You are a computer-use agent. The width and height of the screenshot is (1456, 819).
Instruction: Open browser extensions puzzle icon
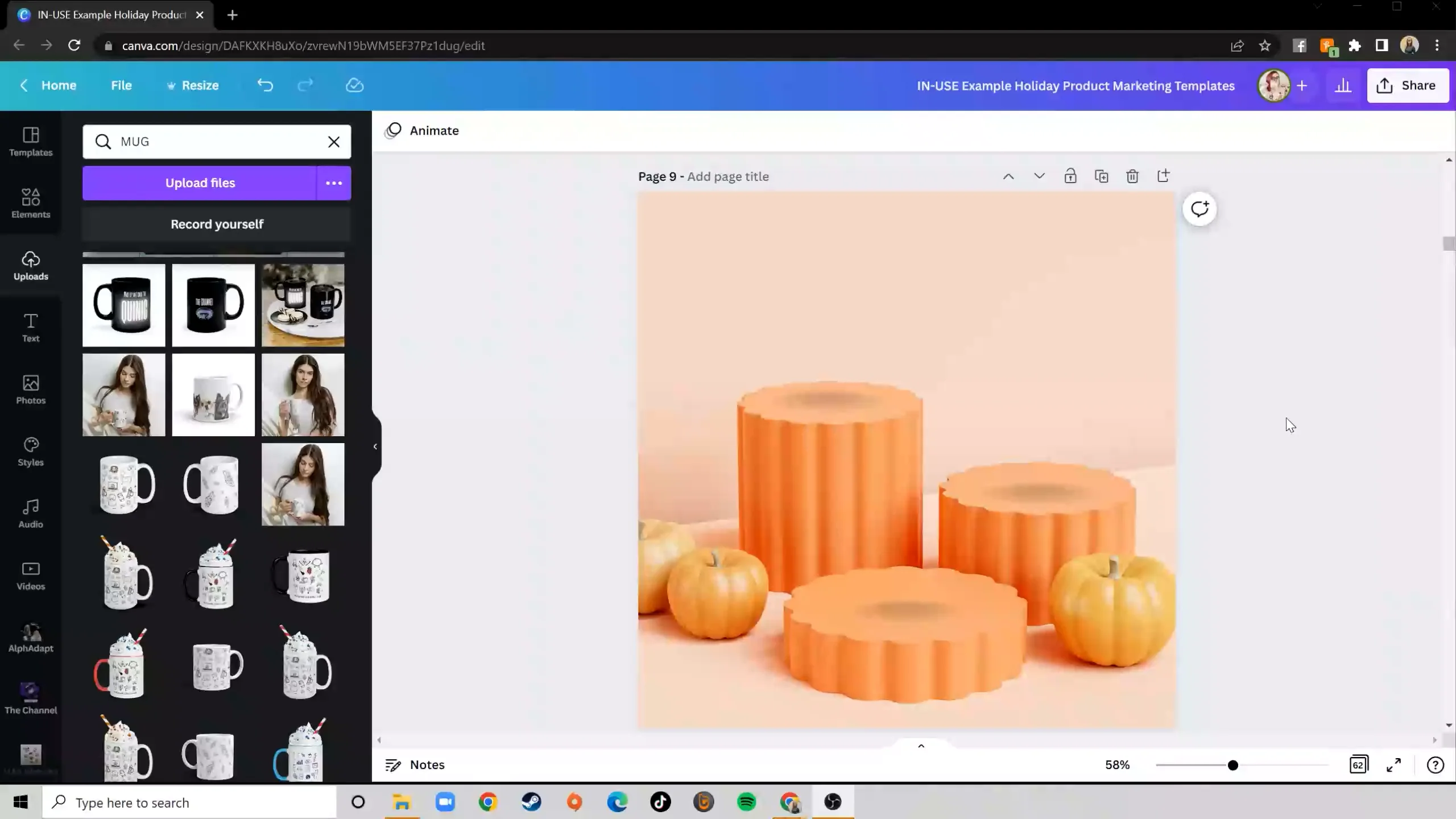pos(1354,45)
